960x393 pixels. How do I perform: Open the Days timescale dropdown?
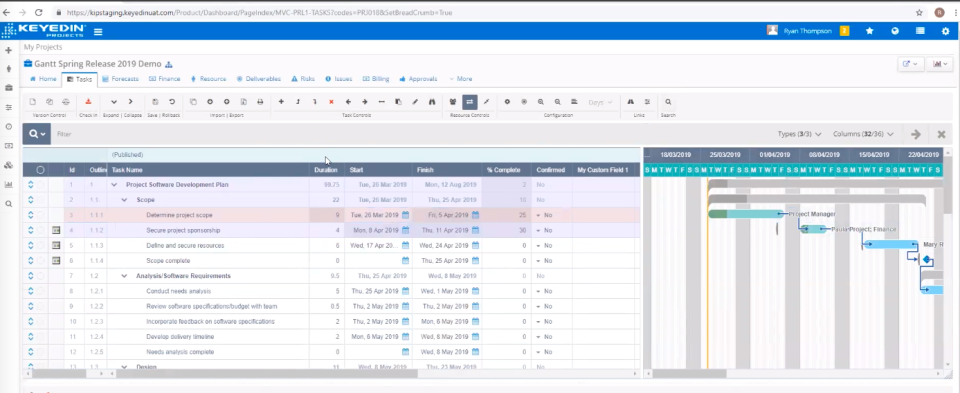pos(599,102)
